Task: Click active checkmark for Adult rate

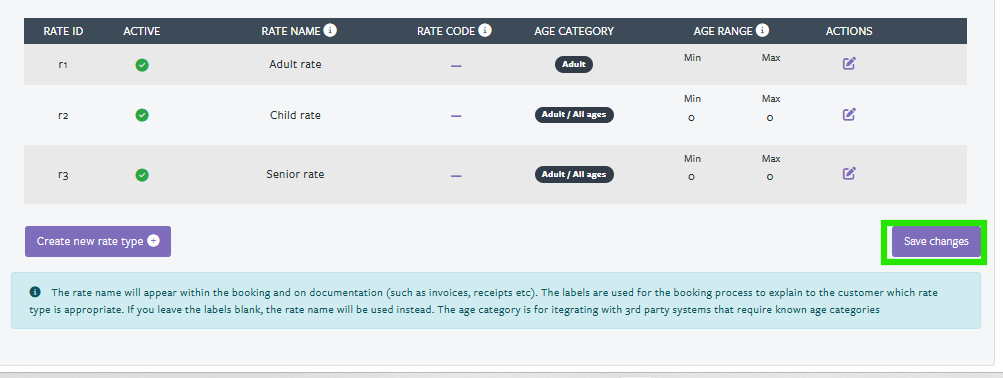Action: 142,65
